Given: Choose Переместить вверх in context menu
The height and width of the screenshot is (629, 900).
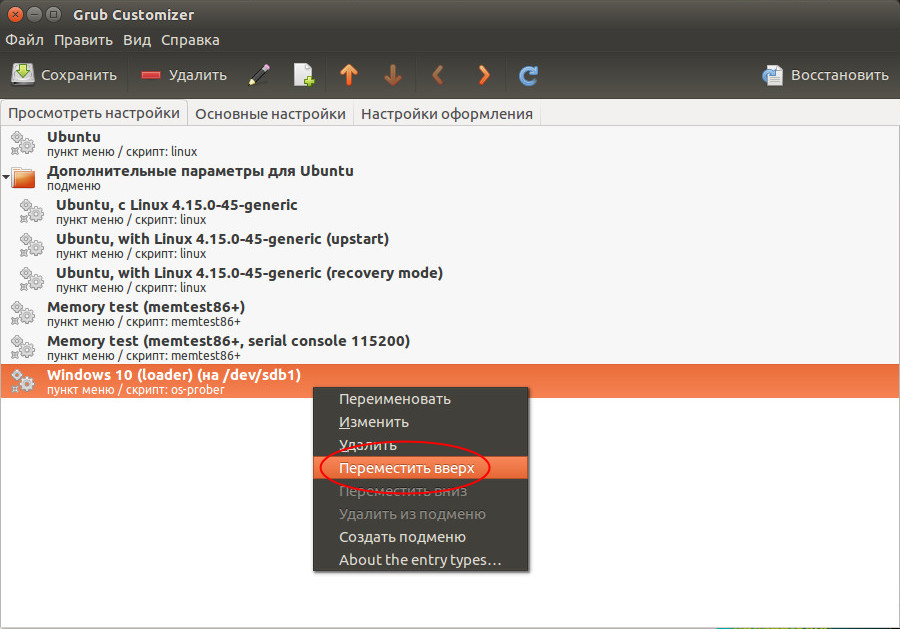Looking at the screenshot, I should tap(420, 468).
